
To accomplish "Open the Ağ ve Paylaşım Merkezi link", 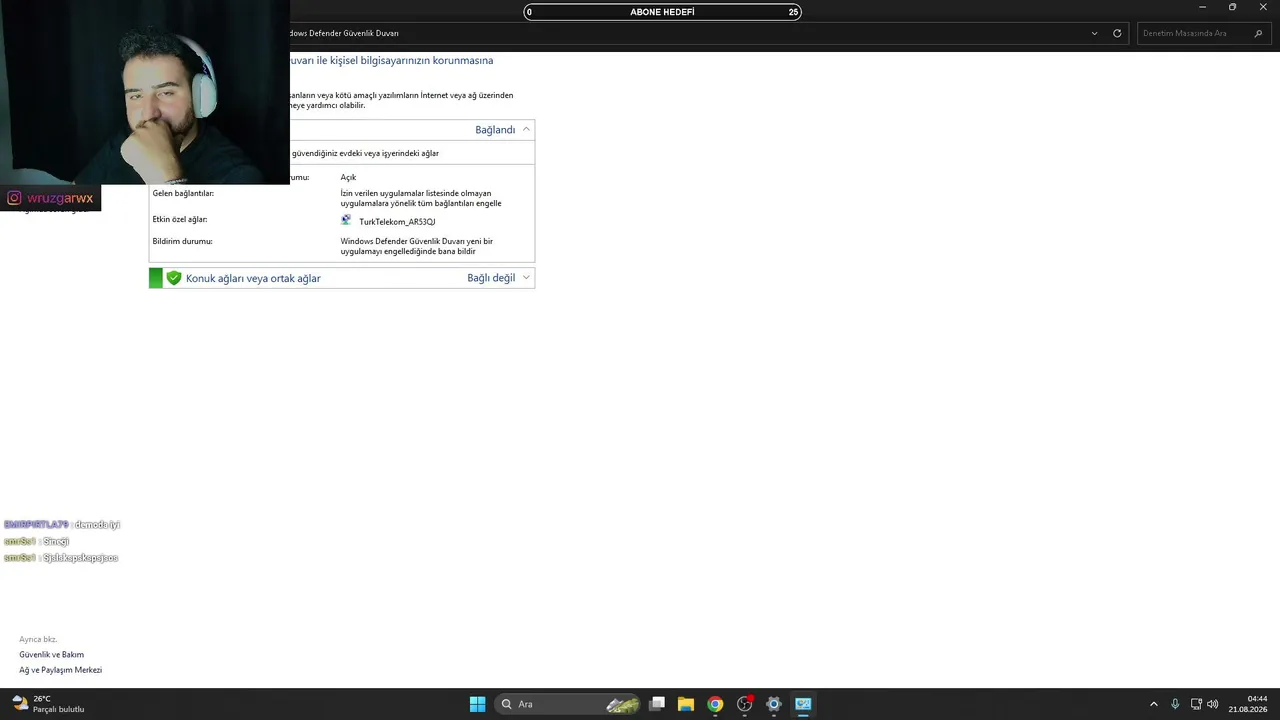I will [60, 670].
